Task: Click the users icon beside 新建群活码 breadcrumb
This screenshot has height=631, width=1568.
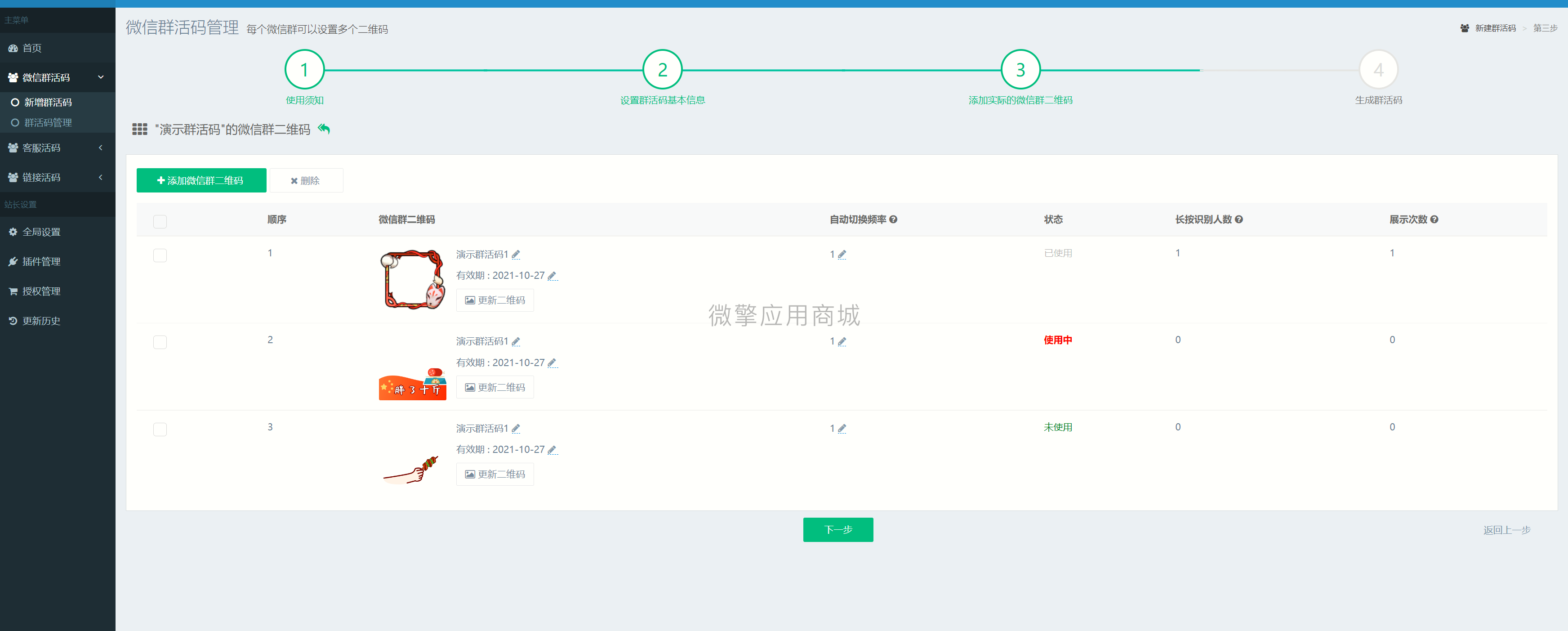Action: pos(1465,28)
